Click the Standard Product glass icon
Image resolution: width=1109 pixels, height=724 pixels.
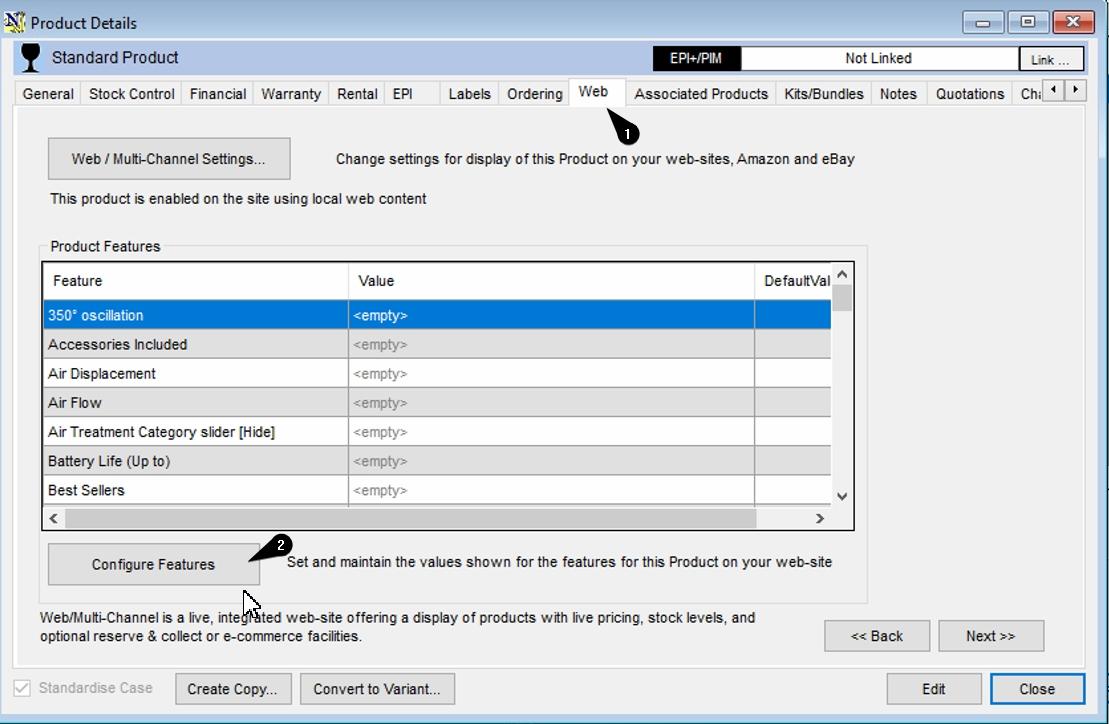(x=30, y=58)
